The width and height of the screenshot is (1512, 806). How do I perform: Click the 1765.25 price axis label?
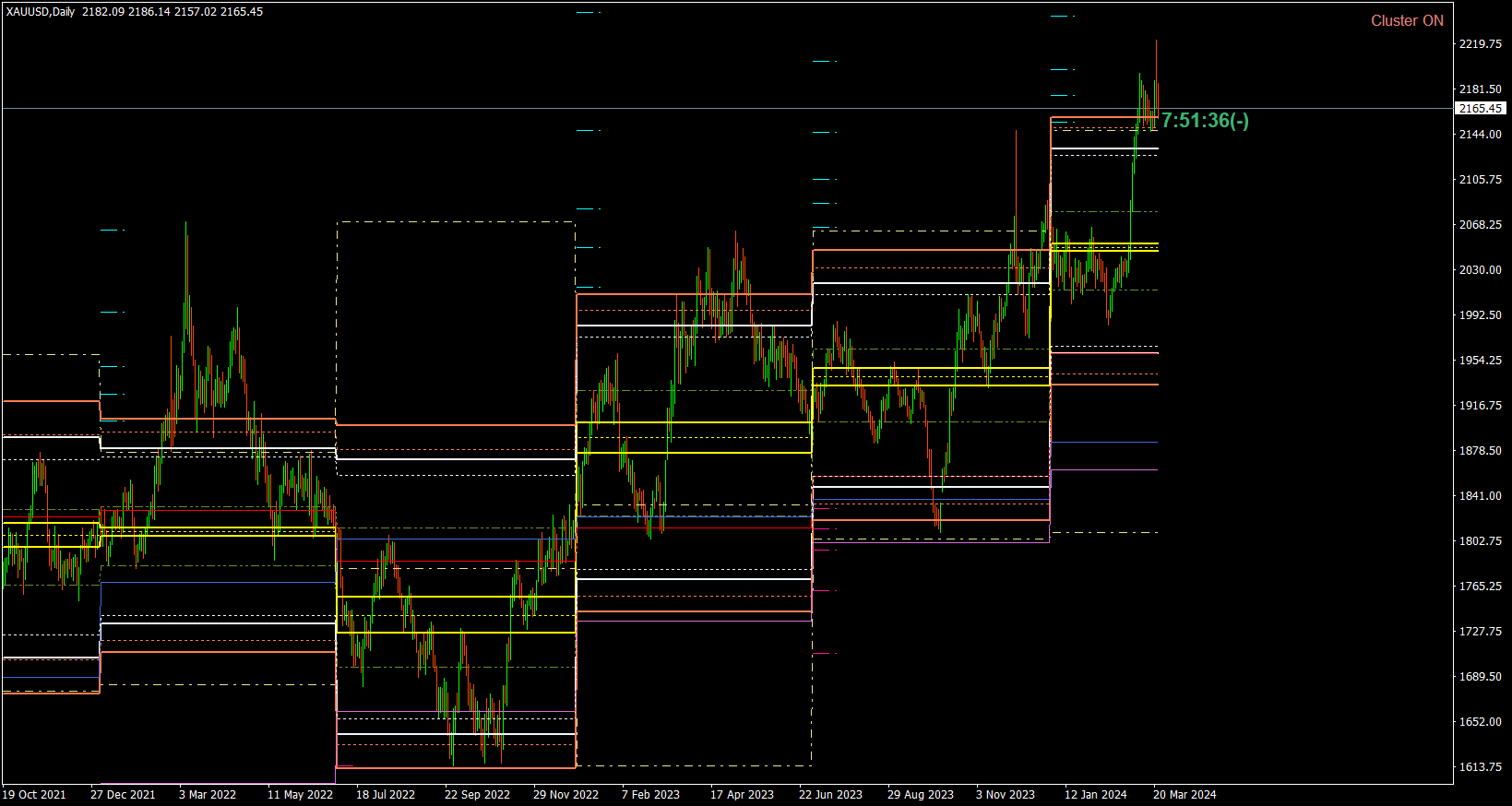1480,587
